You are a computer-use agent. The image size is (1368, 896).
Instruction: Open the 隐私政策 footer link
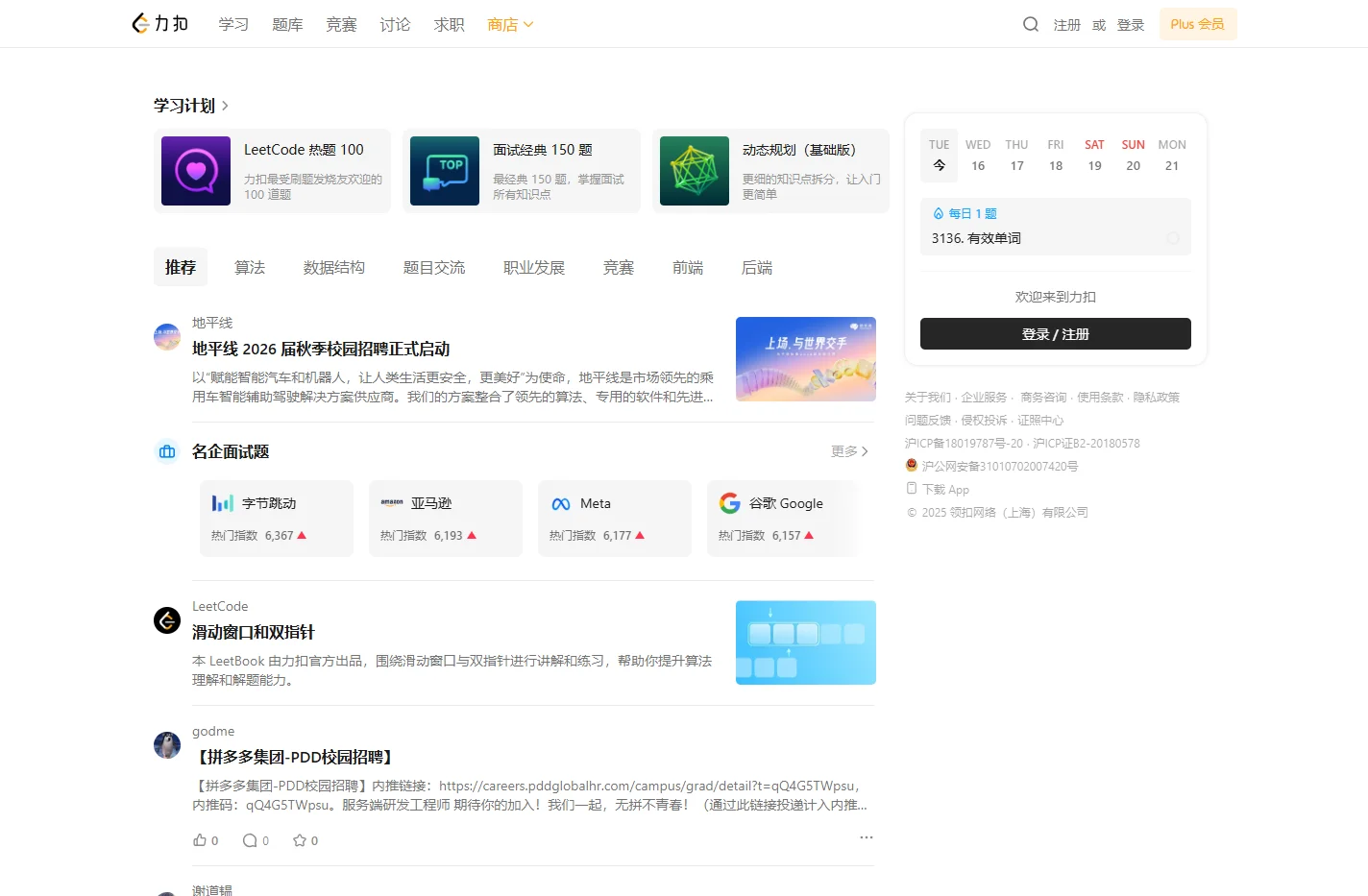(1157, 398)
